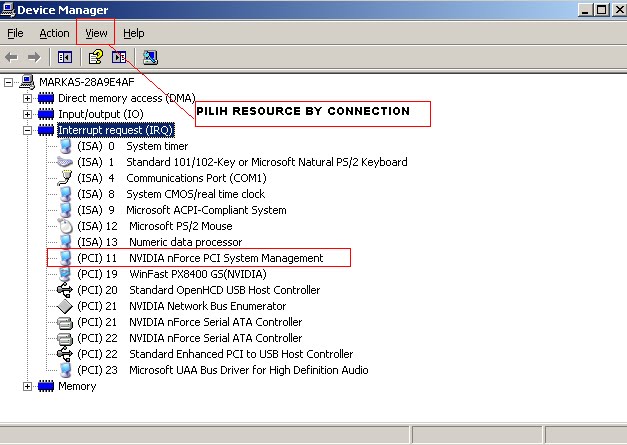Click Scan for hardware changes icon
Viewport: 627px width, 445px height.
click(150, 57)
